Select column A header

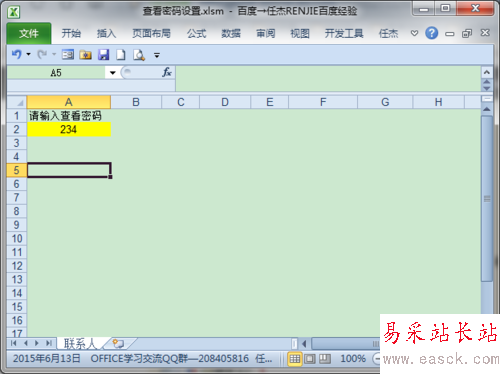pos(69,102)
